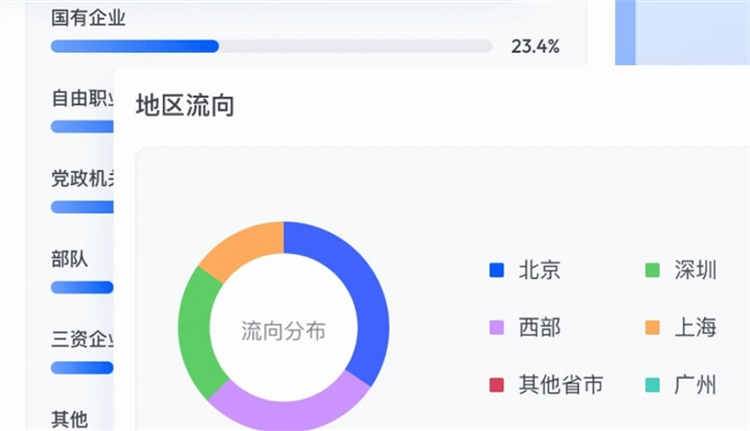Toggle the 上海 legend text label
750x431 pixels.
tap(695, 327)
